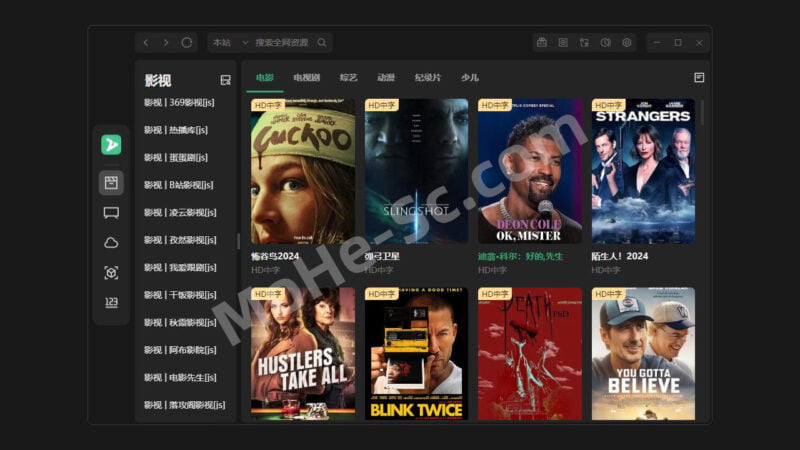The image size is (800, 450).
Task: Select source 影视 | 干饭影视[js]
Action: 180,295
